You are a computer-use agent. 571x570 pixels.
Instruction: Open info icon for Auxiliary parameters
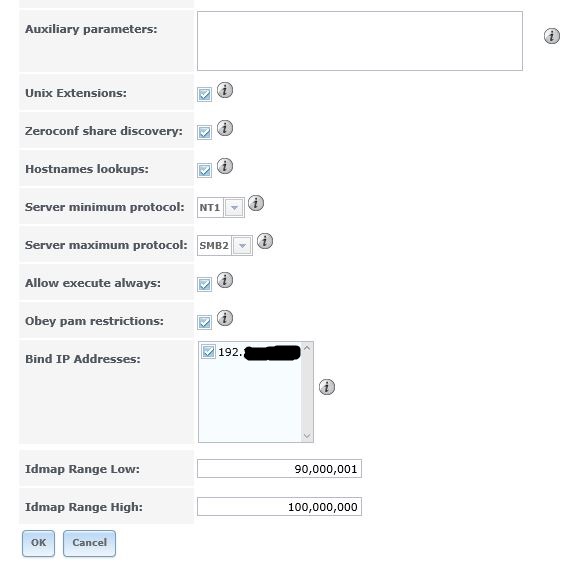tap(551, 36)
